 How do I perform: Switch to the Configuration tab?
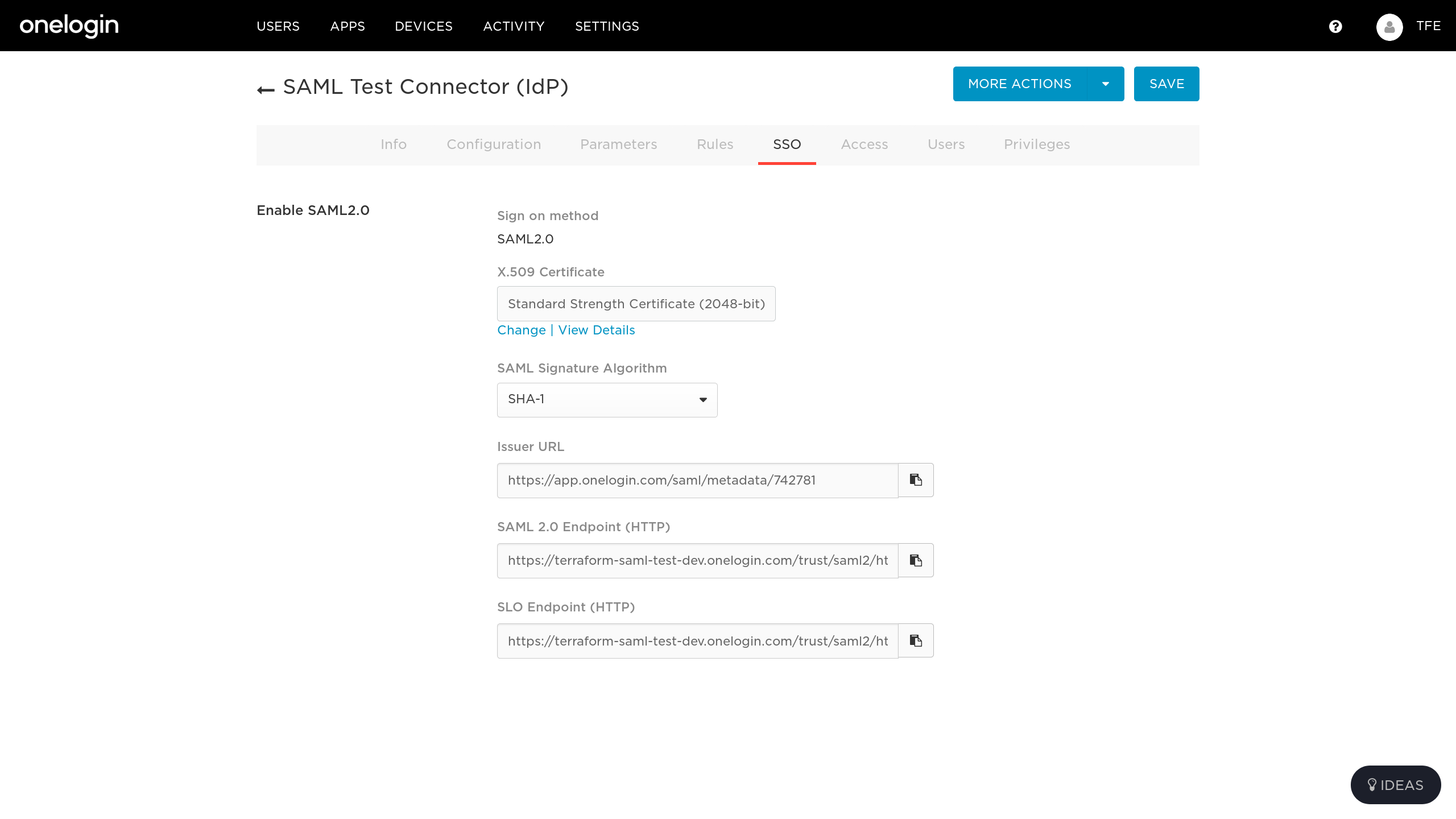(494, 144)
